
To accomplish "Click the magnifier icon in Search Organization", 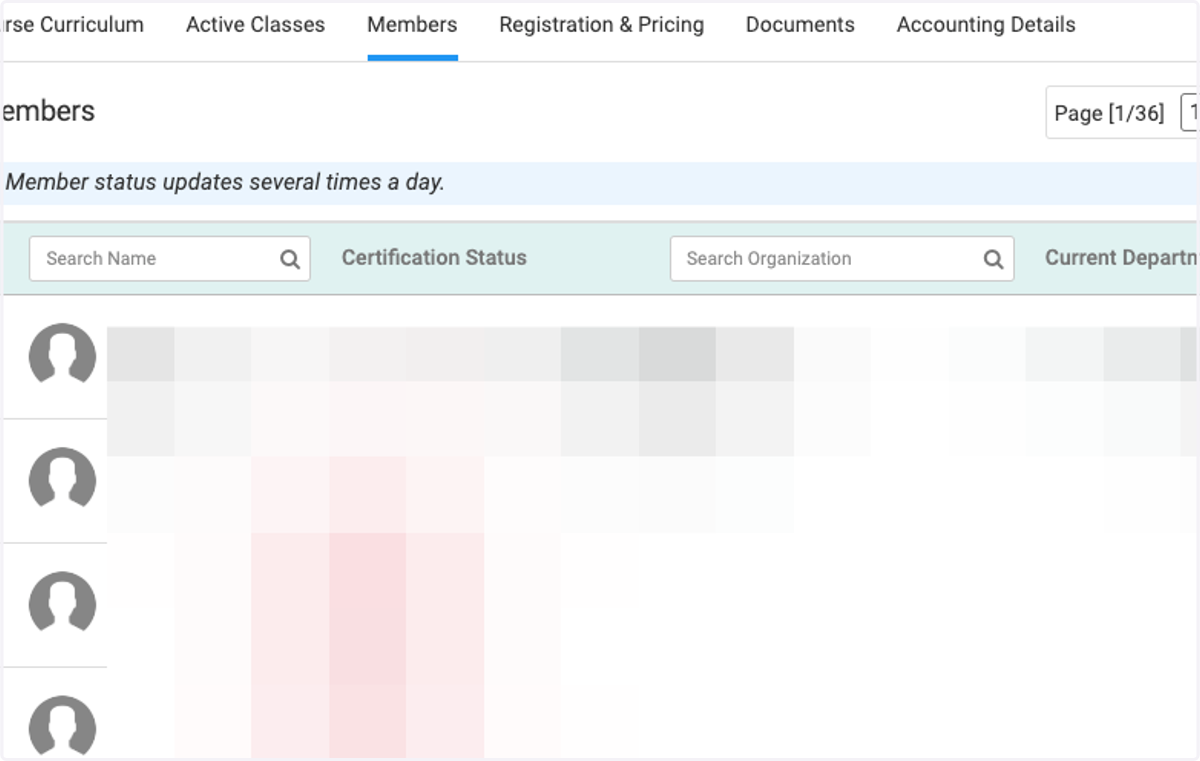I will [993, 259].
